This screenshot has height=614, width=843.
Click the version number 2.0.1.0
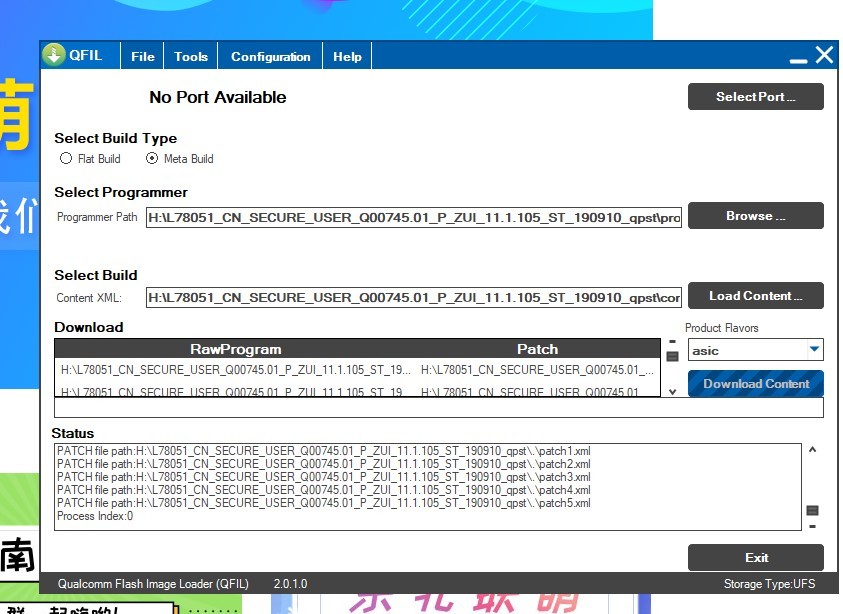click(290, 584)
